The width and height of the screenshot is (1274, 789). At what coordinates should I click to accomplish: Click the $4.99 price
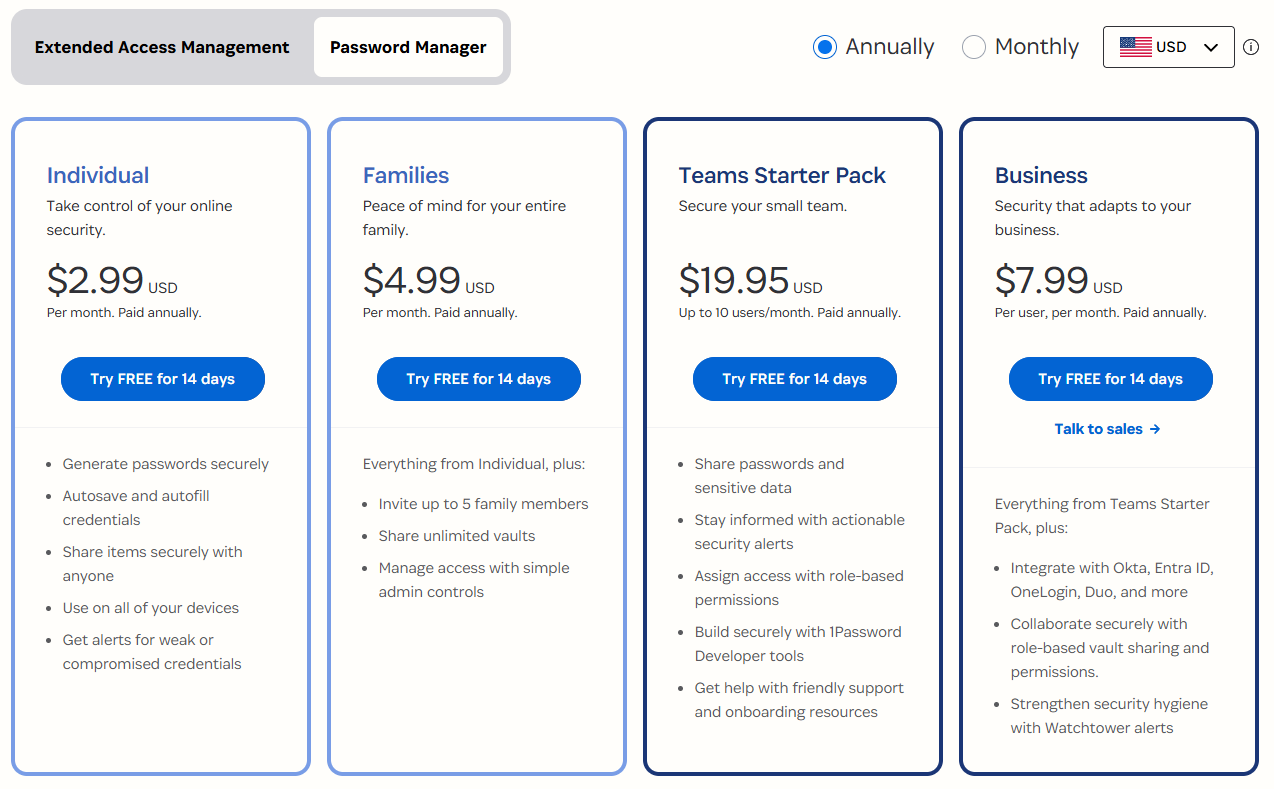[x=412, y=280]
